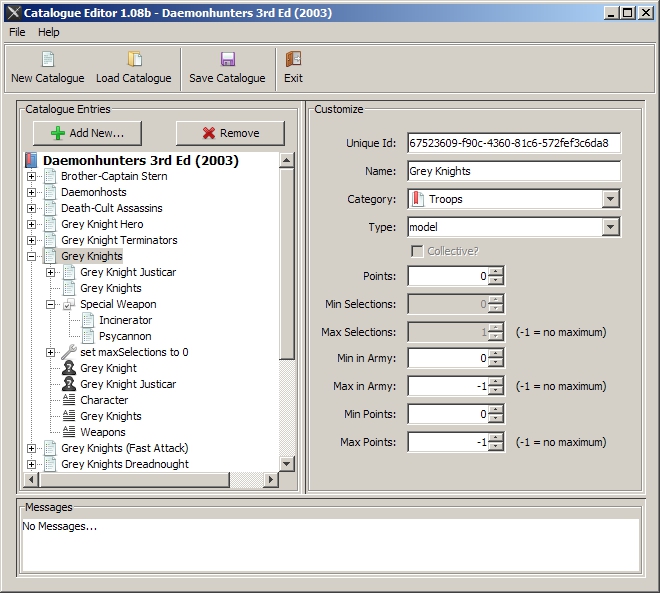Click the red book icon of Daemonhunters root
660x593 pixels.
(31, 160)
